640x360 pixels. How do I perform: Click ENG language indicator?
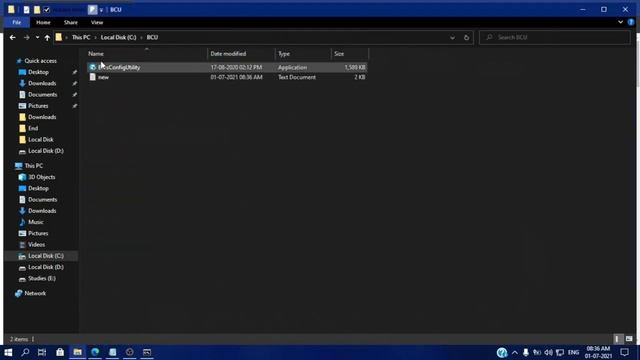pyautogui.click(x=573, y=352)
